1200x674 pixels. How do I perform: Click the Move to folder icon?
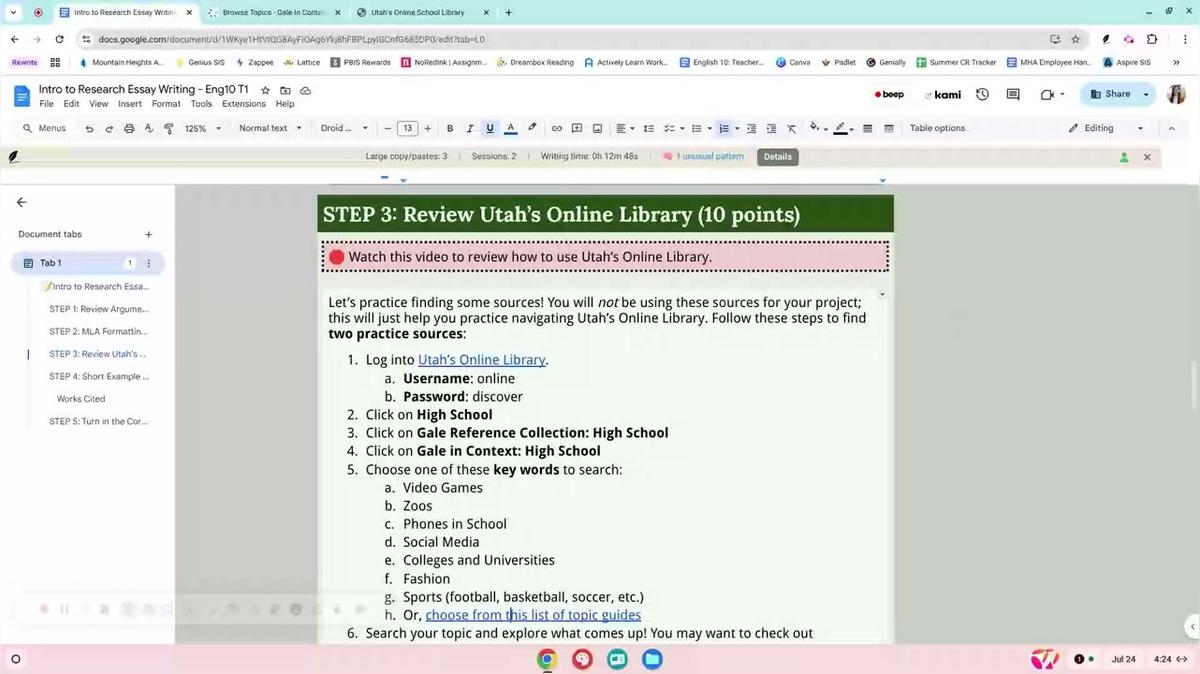coord(285,90)
